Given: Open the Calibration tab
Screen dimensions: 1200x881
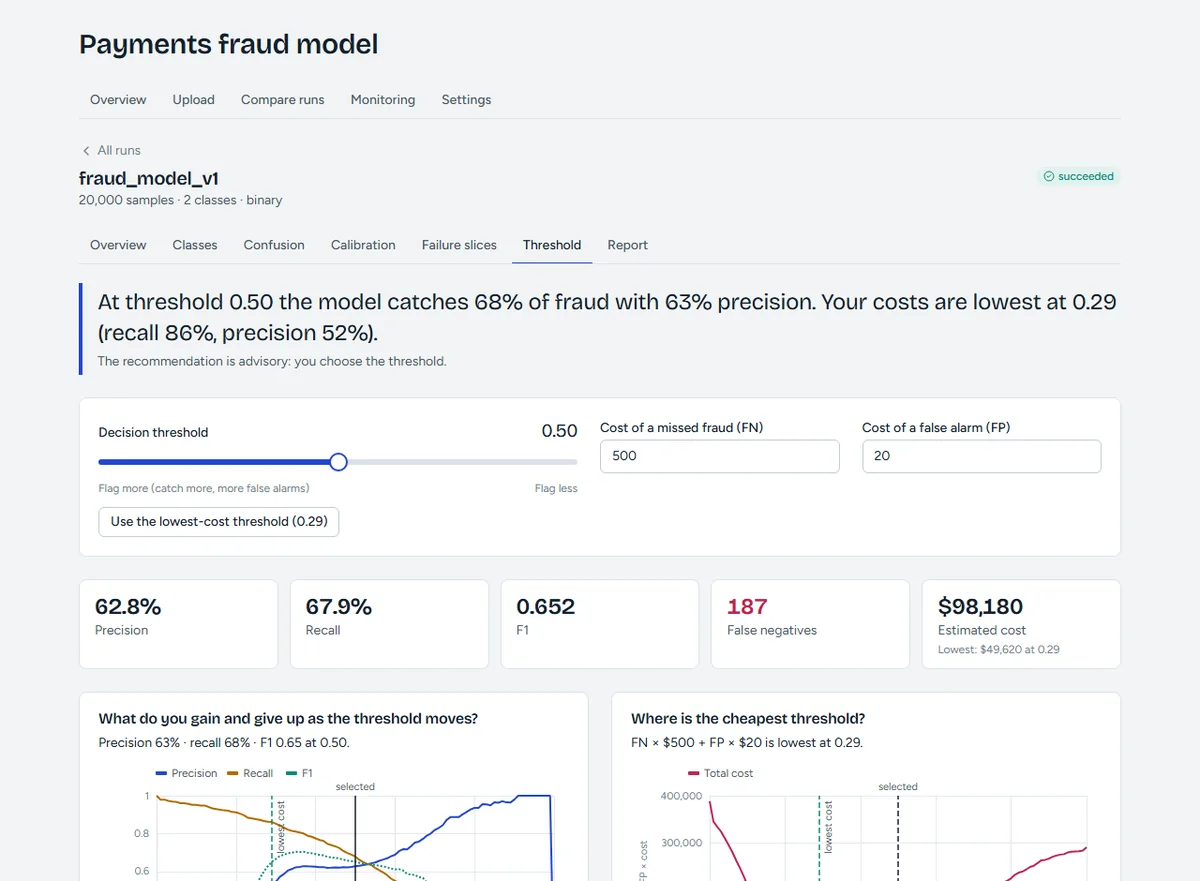Looking at the screenshot, I should [x=363, y=245].
